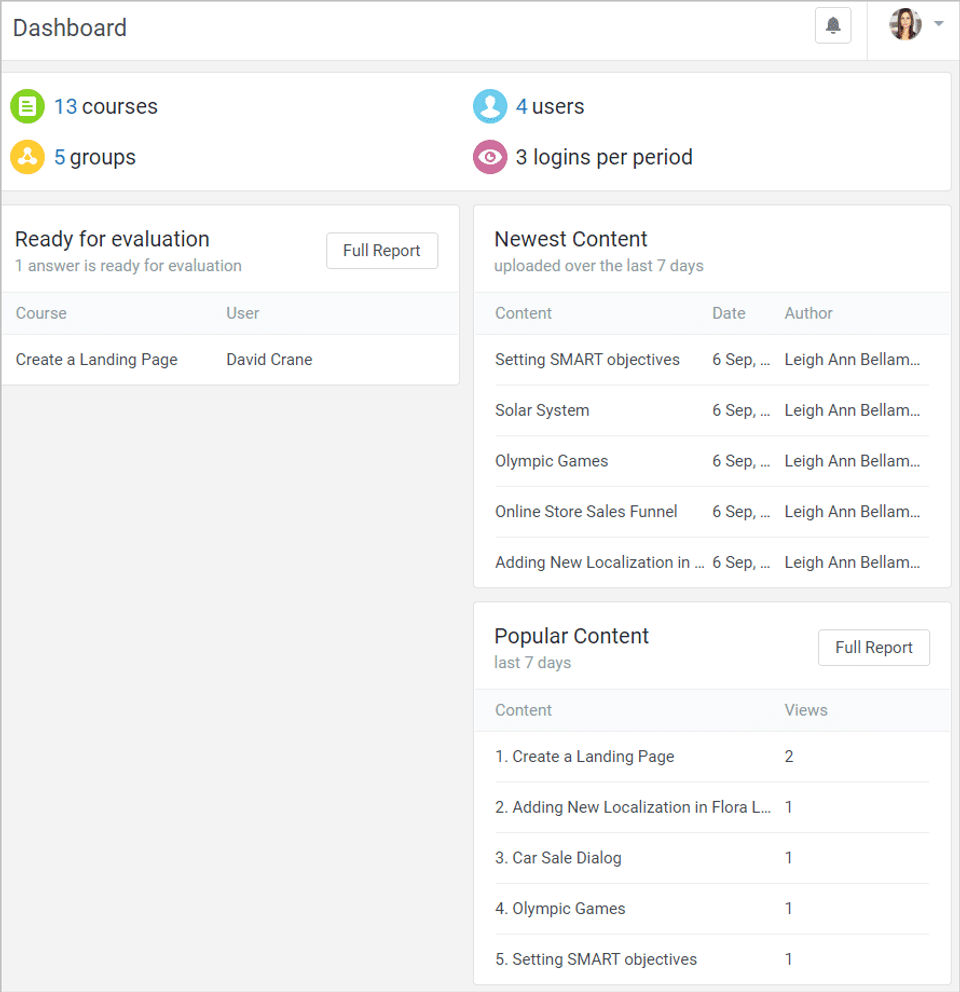Open Full Report for Ready for evaluation

tap(382, 251)
